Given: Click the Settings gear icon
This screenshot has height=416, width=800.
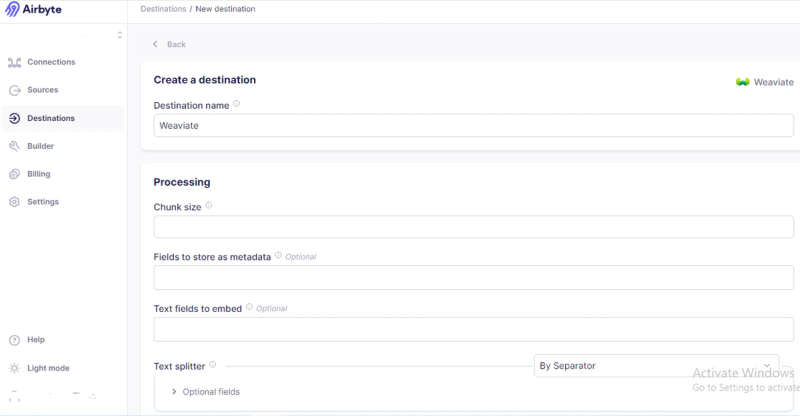Looking at the screenshot, I should point(14,202).
